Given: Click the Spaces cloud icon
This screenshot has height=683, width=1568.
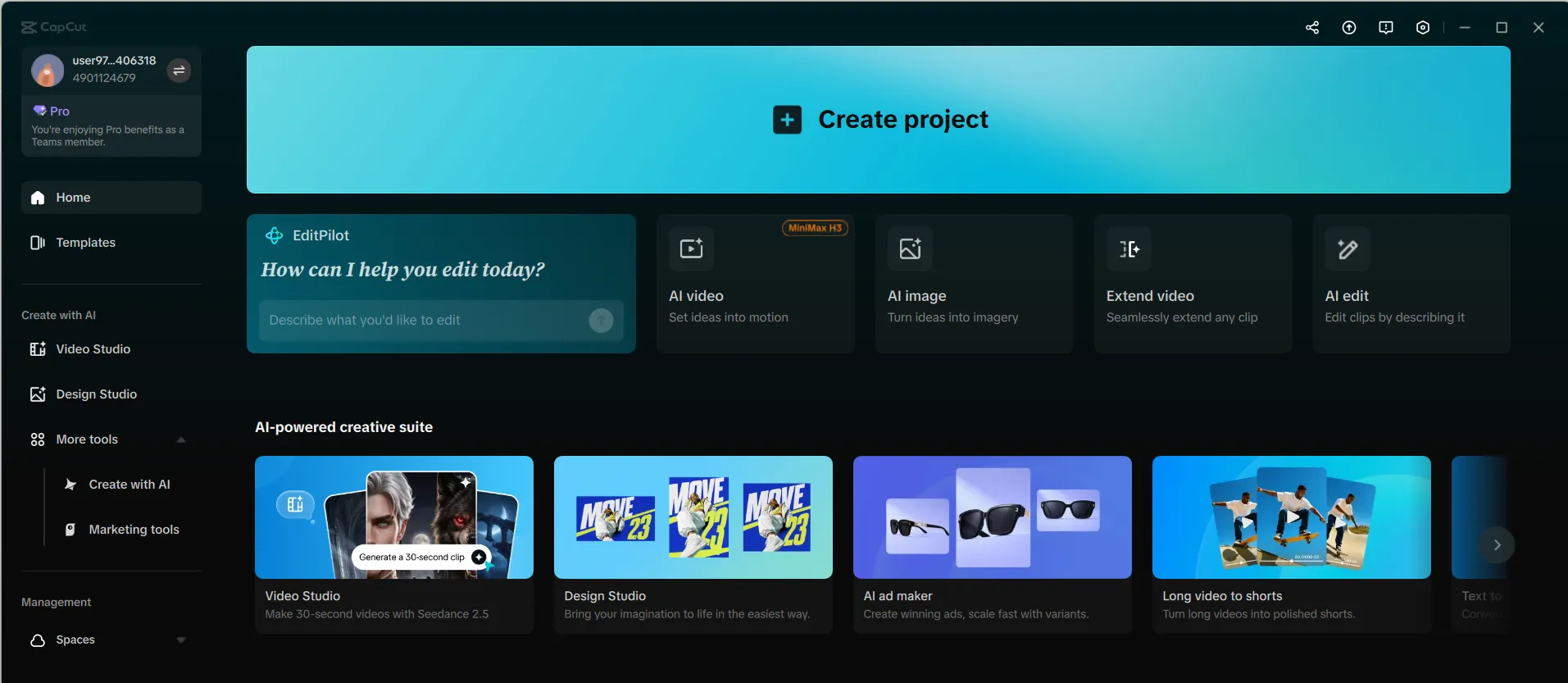Looking at the screenshot, I should 38,640.
